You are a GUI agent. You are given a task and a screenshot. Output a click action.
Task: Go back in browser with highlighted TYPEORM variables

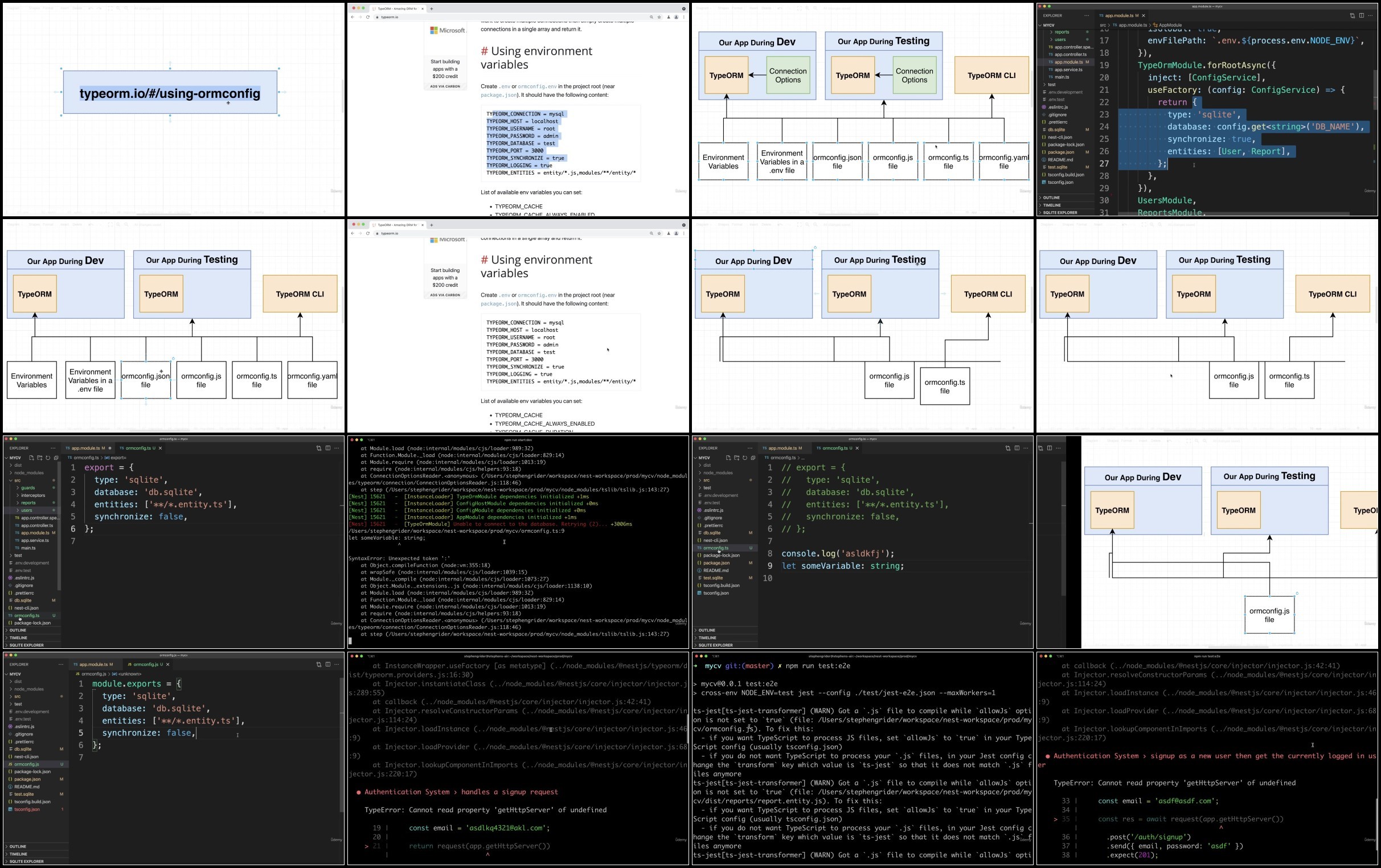point(353,17)
